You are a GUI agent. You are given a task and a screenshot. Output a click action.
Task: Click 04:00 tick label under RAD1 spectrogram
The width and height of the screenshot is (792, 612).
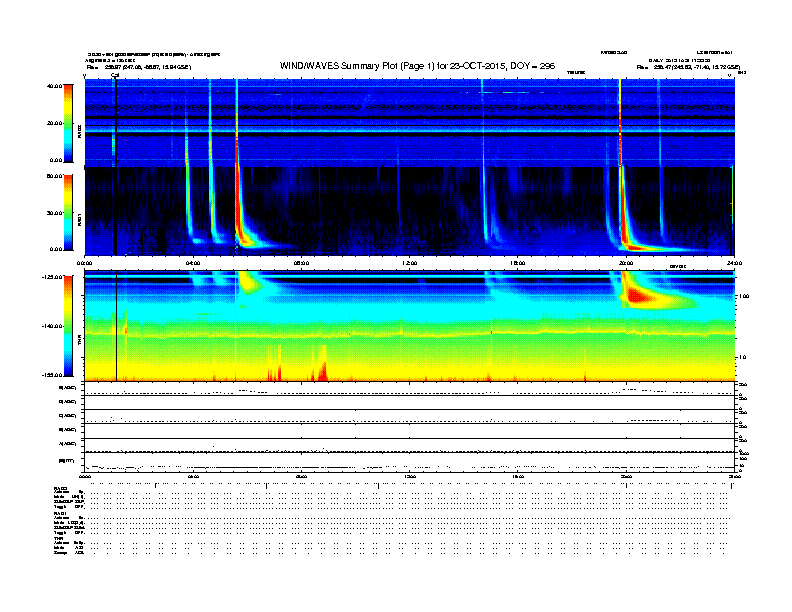pyautogui.click(x=193, y=263)
